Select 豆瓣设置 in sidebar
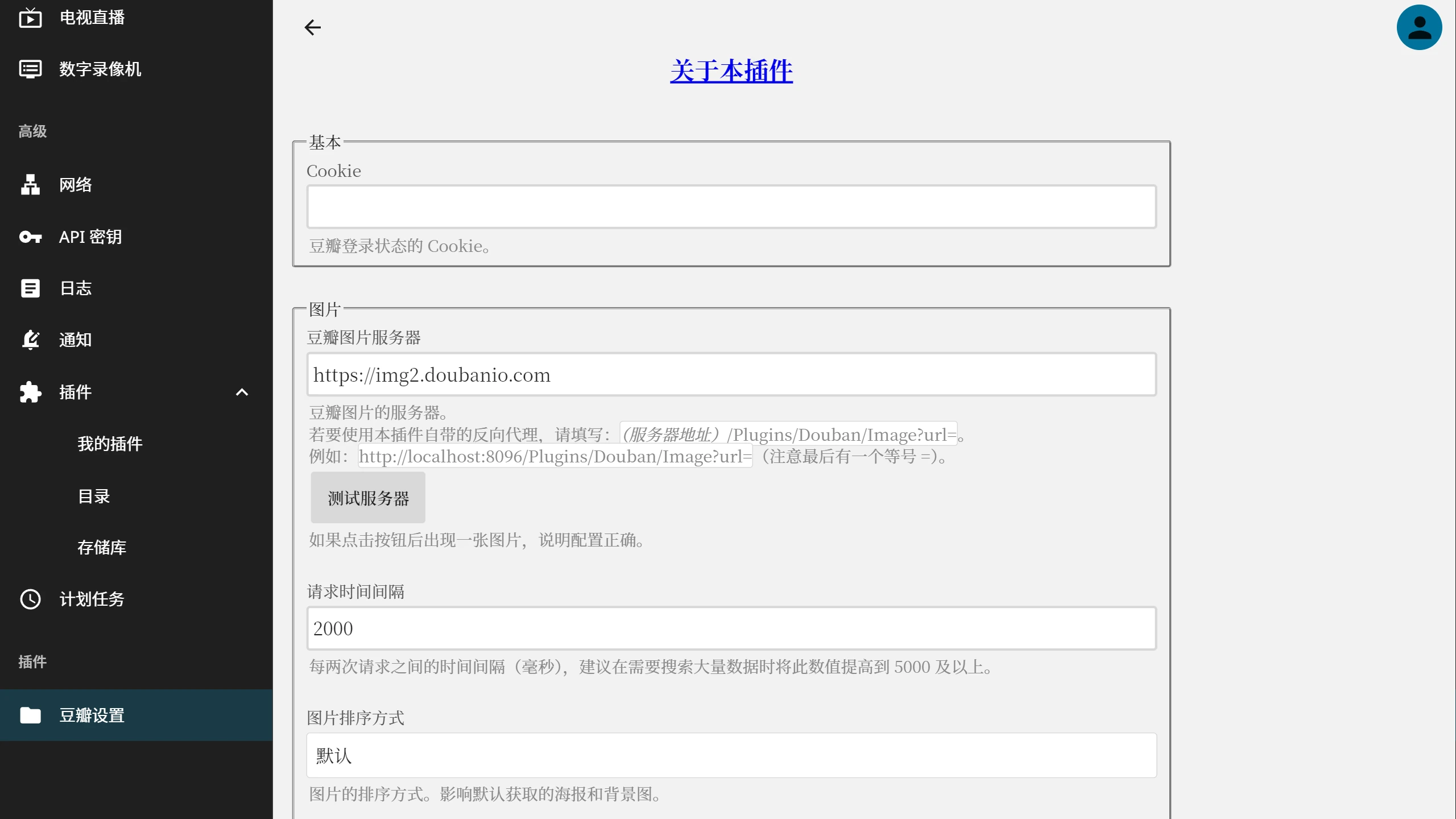This screenshot has height=819, width=1456. click(x=136, y=715)
